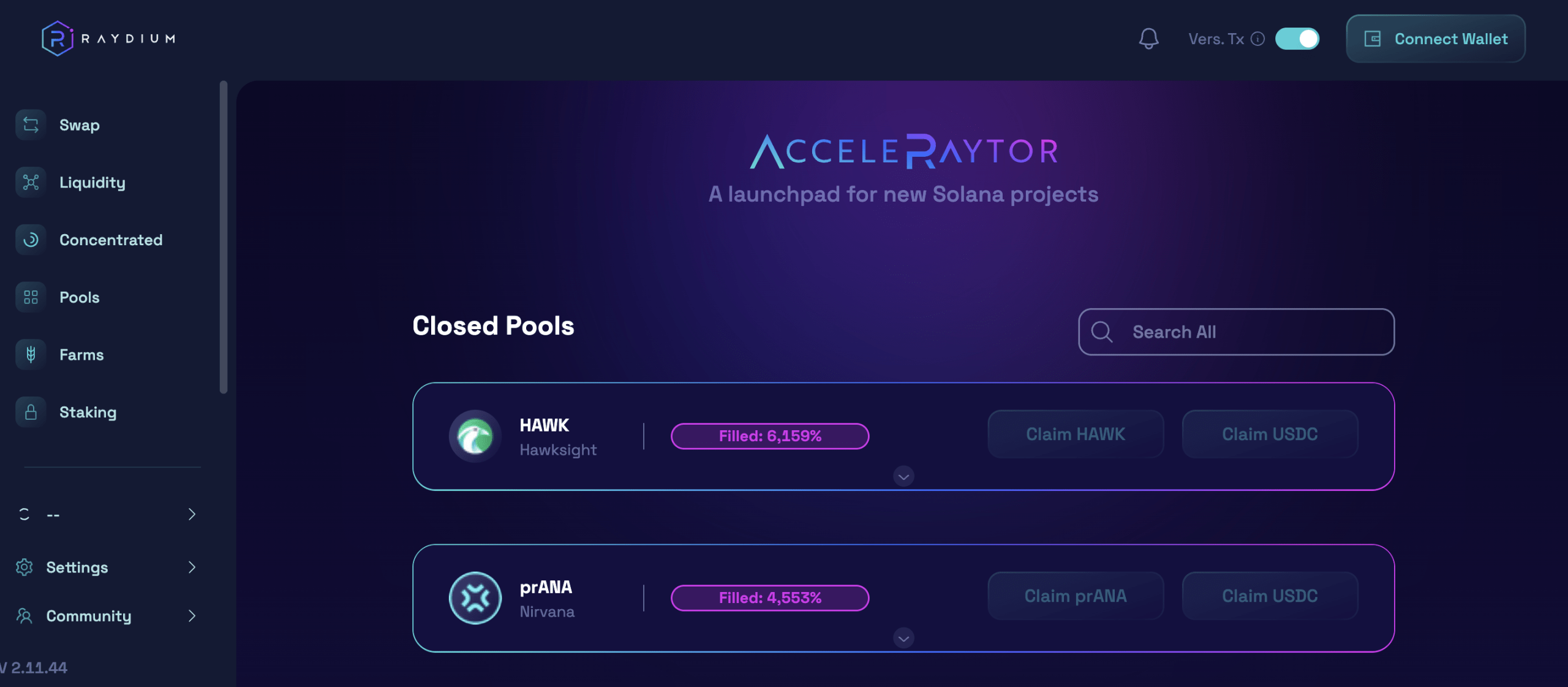Image resolution: width=1568 pixels, height=687 pixels.
Task: Open the Community menu item
Action: (88, 616)
